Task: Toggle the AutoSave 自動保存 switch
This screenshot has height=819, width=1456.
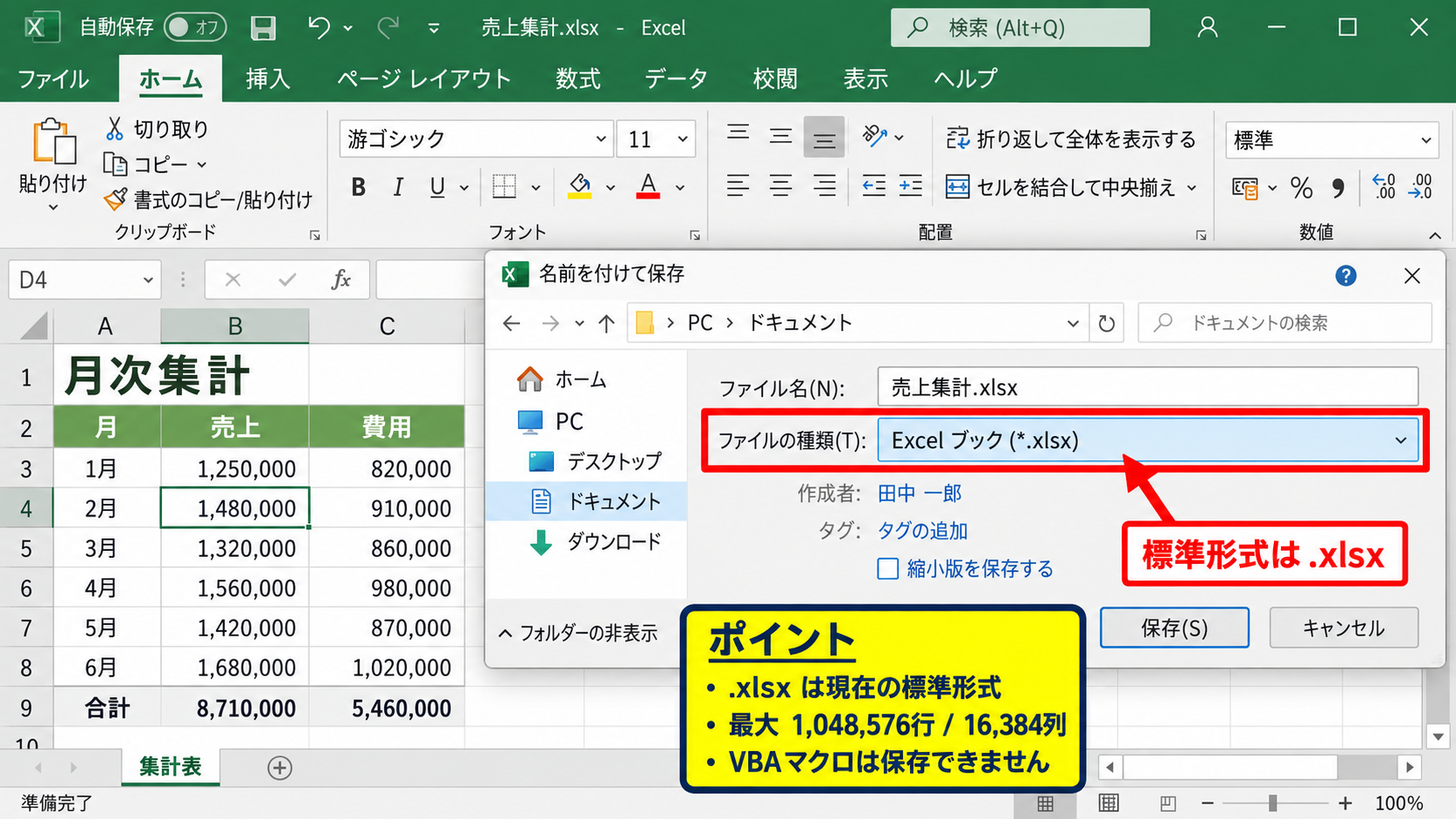Action: coord(195,28)
